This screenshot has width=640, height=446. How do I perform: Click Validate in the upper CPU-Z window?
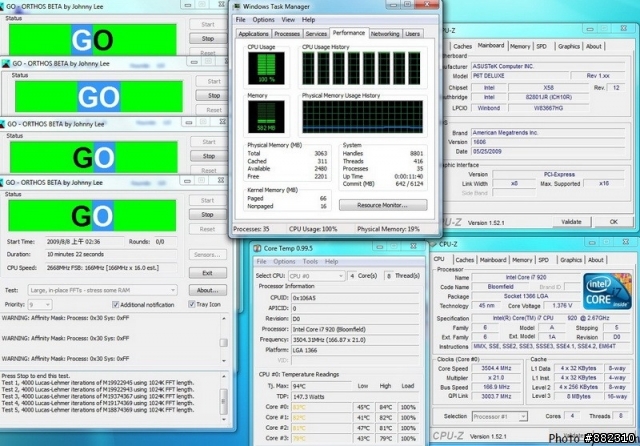pyautogui.click(x=571, y=222)
